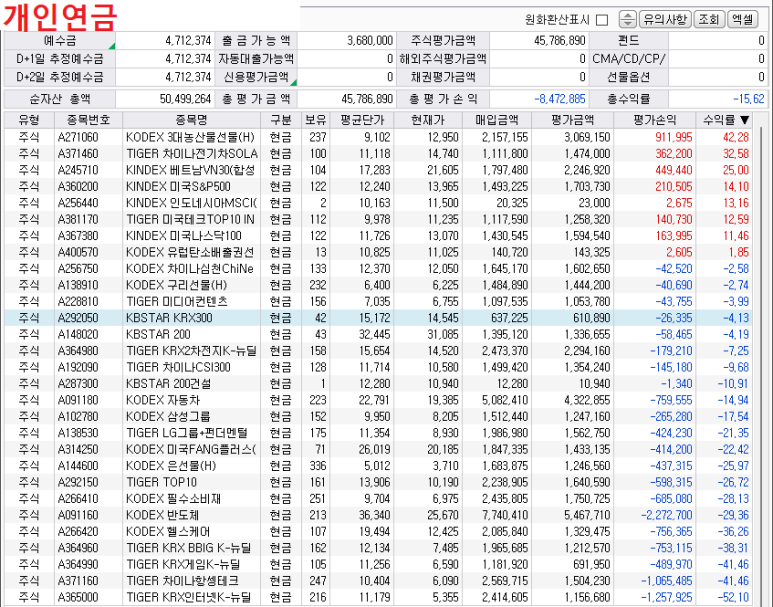Click the 수익률 value -52.10
The image size is (773, 607).
pos(736,597)
